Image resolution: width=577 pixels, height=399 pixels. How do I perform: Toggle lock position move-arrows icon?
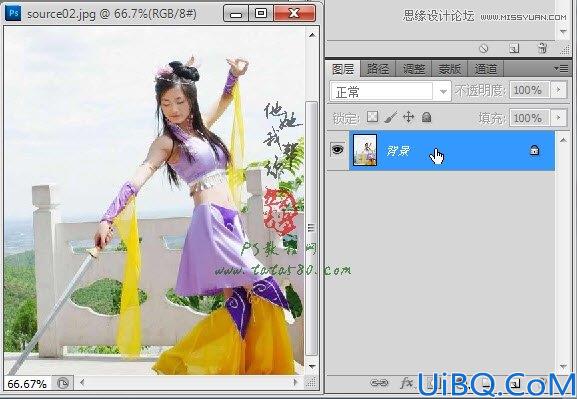tap(408, 117)
